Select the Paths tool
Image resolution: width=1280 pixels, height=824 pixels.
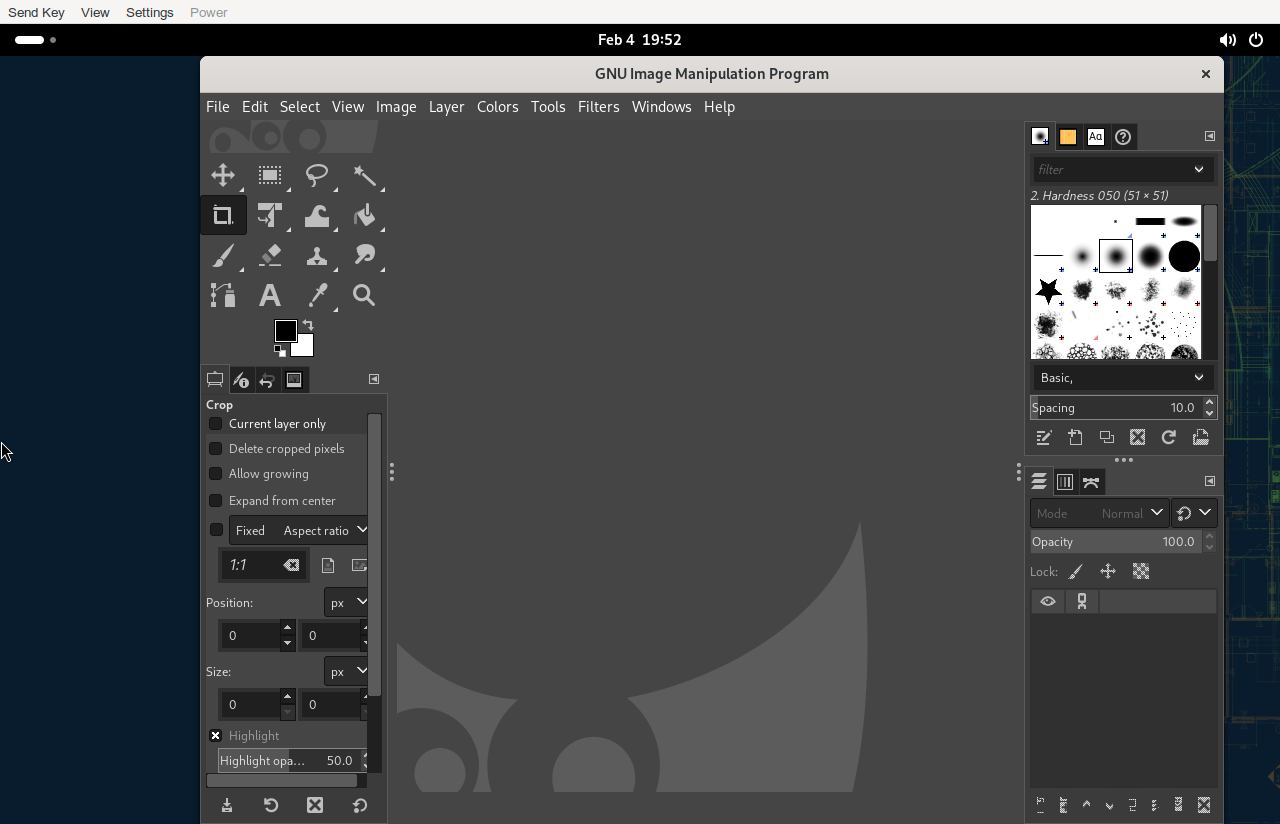pos(223,295)
